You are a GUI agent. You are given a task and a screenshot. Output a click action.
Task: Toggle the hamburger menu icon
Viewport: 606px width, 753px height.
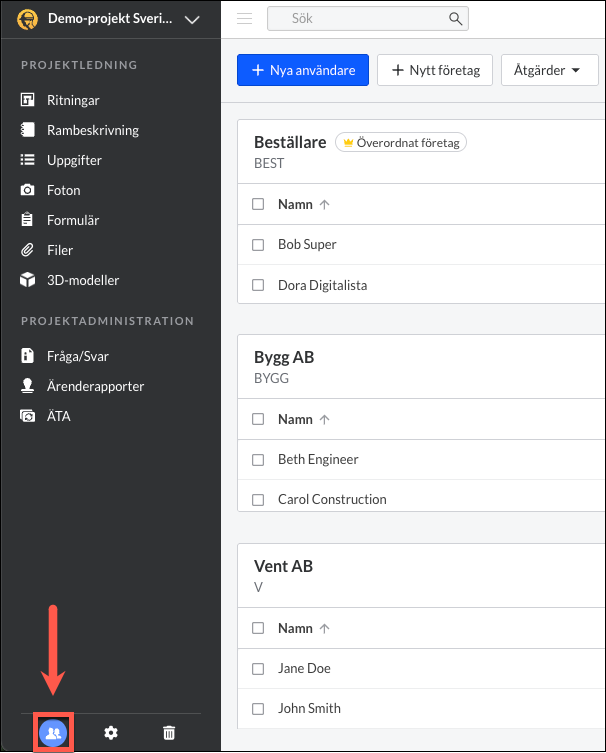pyautogui.click(x=244, y=19)
